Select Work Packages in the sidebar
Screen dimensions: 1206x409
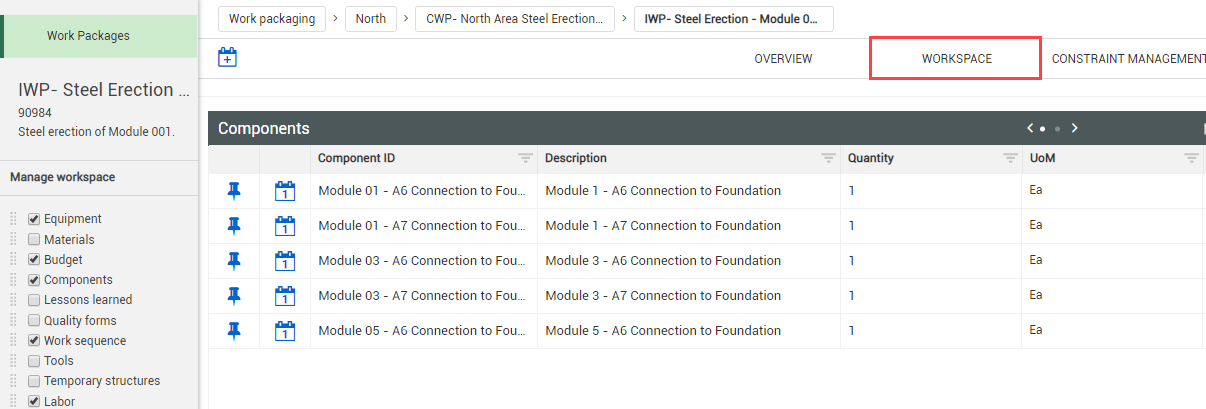click(88, 36)
